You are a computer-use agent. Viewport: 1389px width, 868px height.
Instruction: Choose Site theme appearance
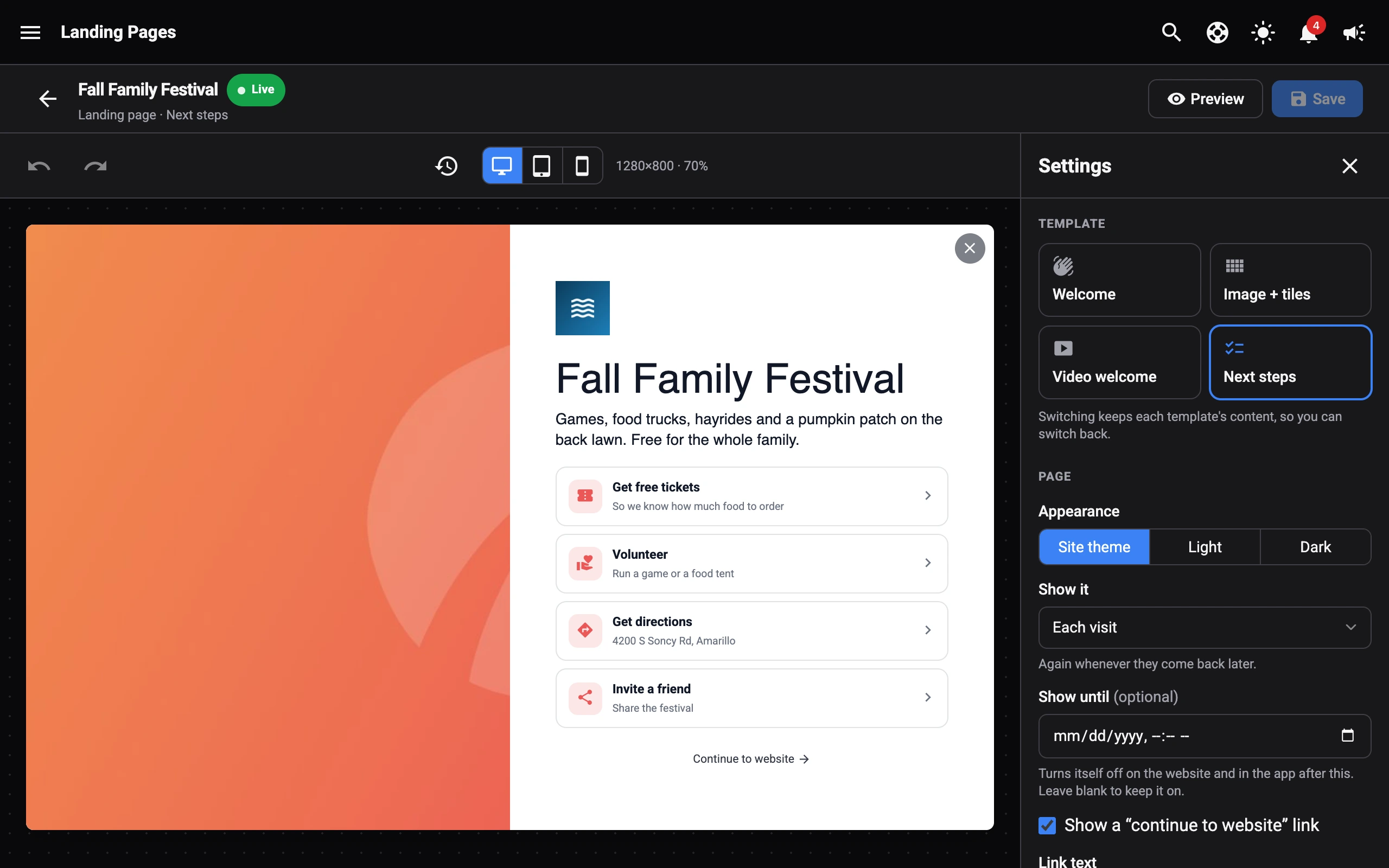(x=1094, y=547)
